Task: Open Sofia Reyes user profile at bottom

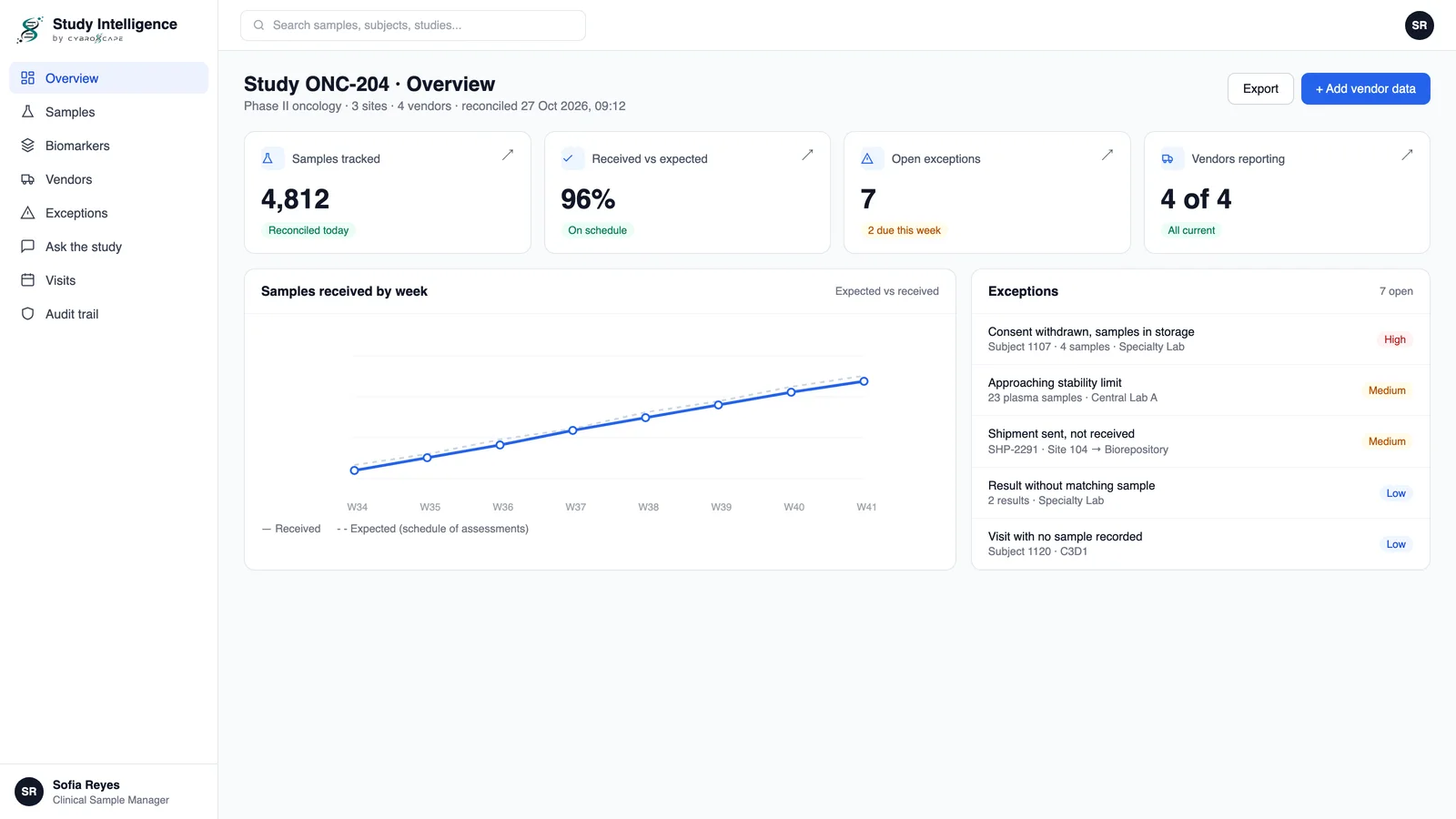Action: [x=109, y=792]
